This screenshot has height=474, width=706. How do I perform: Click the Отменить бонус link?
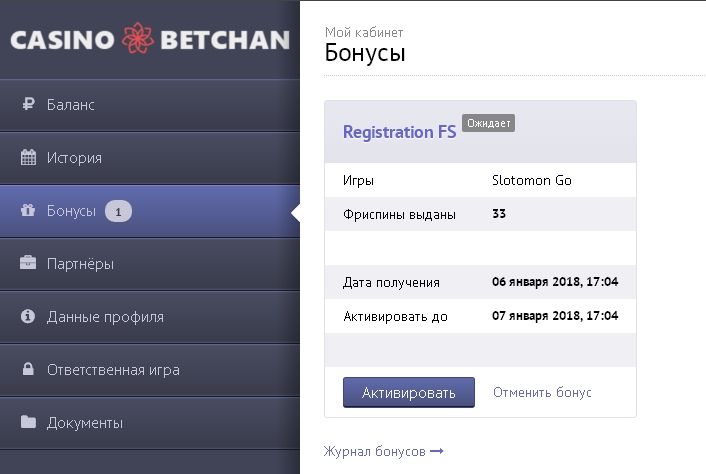(542, 392)
